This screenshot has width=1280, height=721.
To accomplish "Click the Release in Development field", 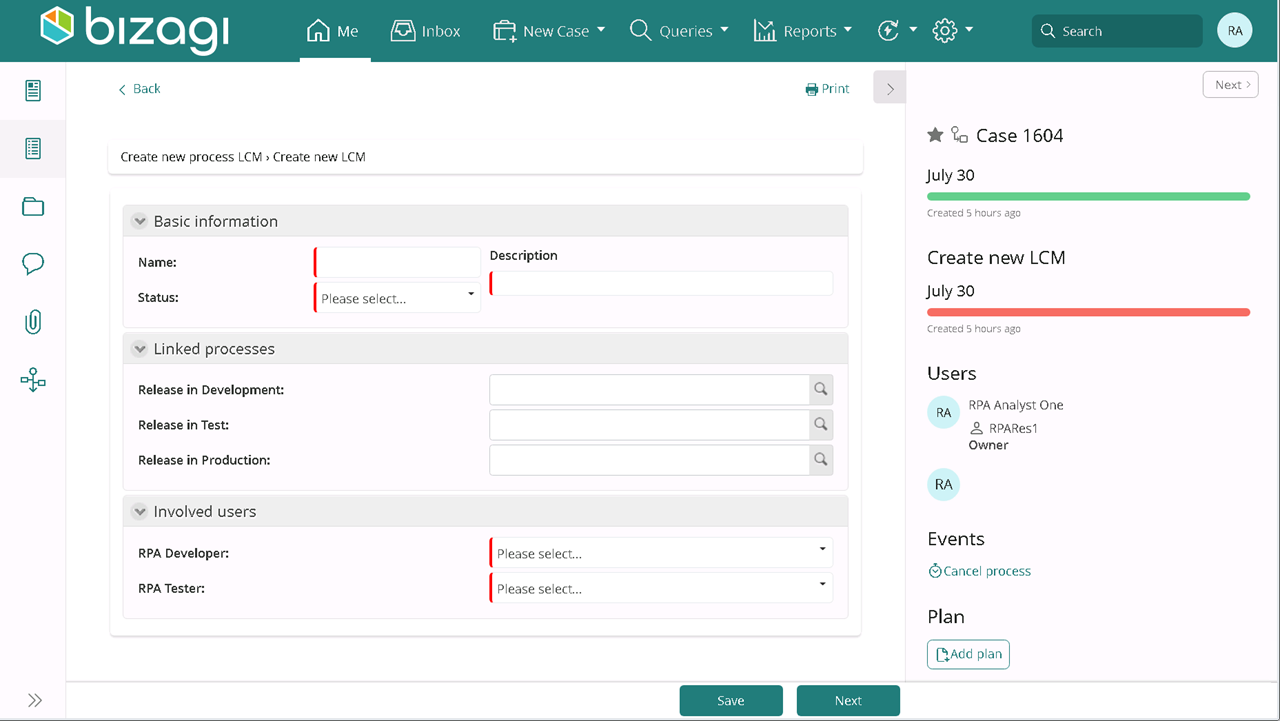I will point(649,389).
